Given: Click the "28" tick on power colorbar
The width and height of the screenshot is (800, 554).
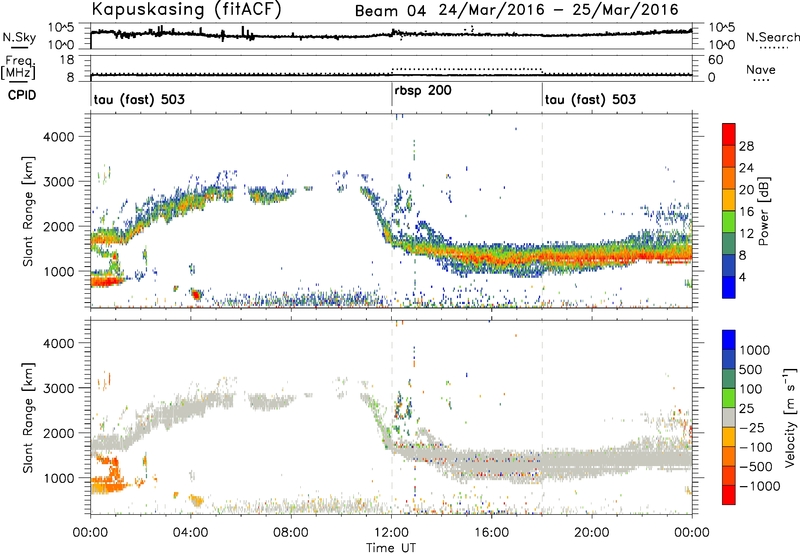Looking at the screenshot, I should 746,146.
